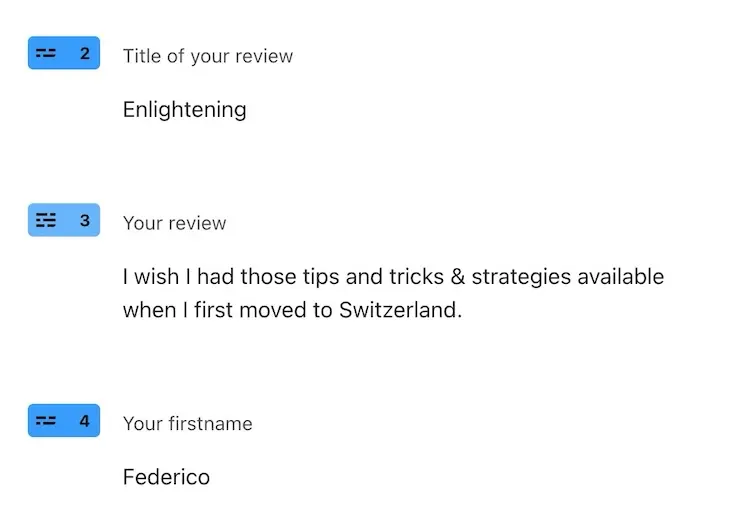Open the 'Your firstname' question label
Image resolution: width=750 pixels, height=518 pixels.
tap(188, 424)
